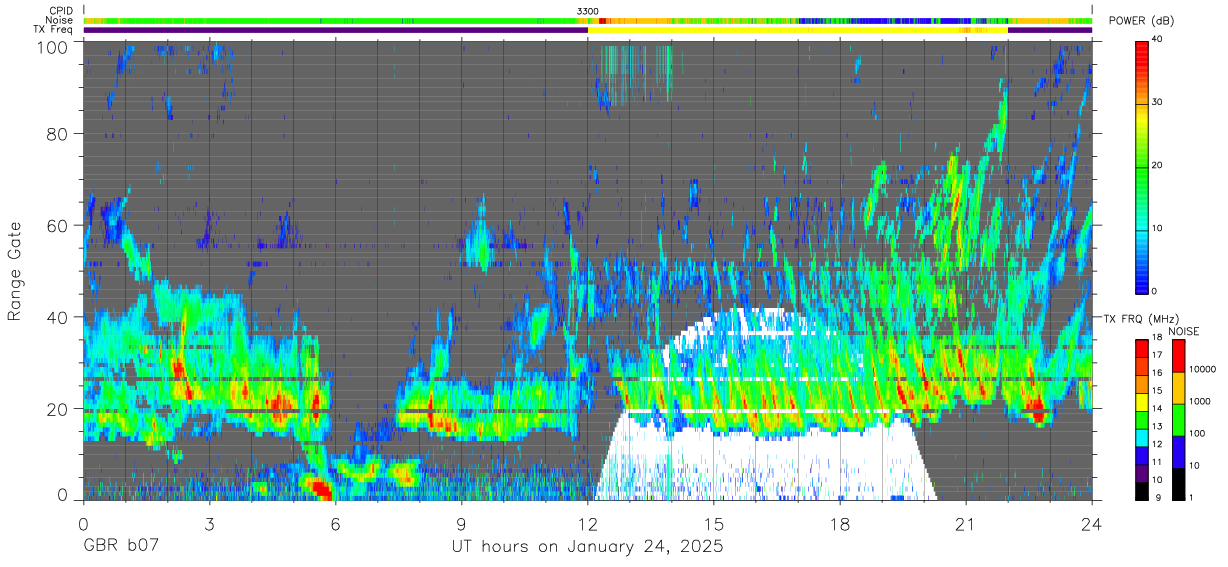Click the 40 tick on POWER colorbar

pyautogui.click(x=1156, y=40)
